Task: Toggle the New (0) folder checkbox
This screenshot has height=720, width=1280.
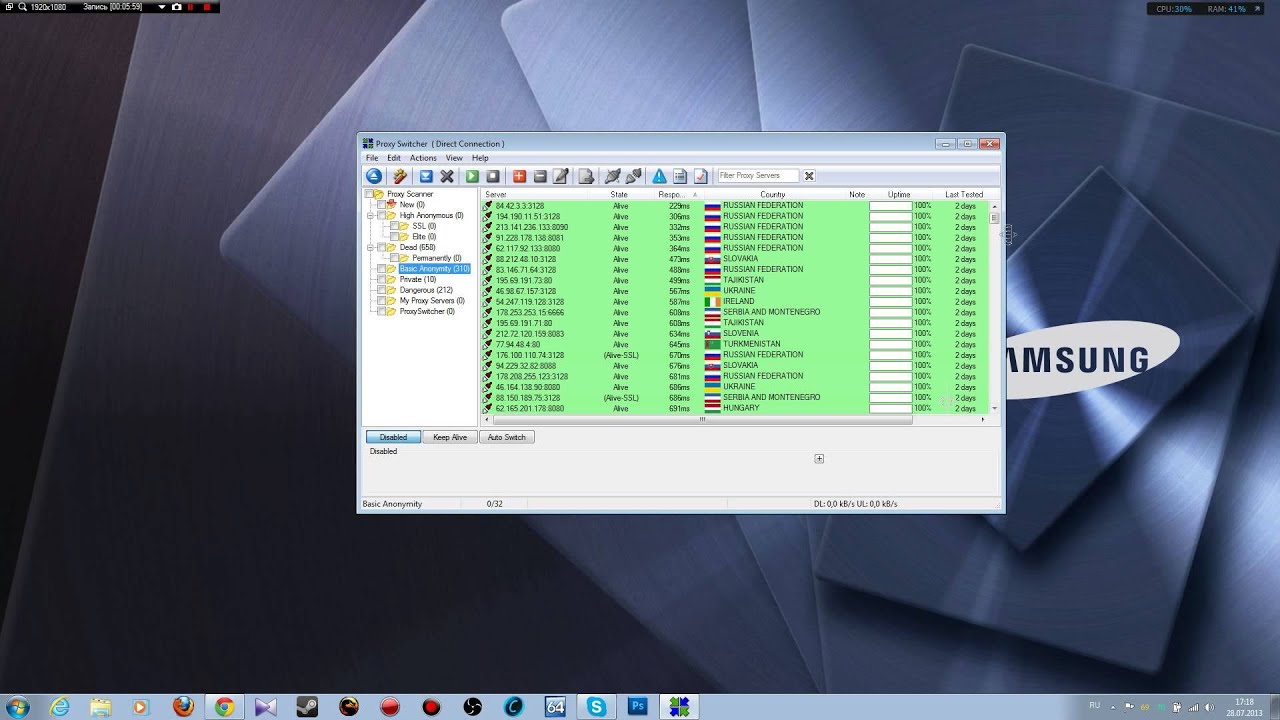Action: point(382,205)
